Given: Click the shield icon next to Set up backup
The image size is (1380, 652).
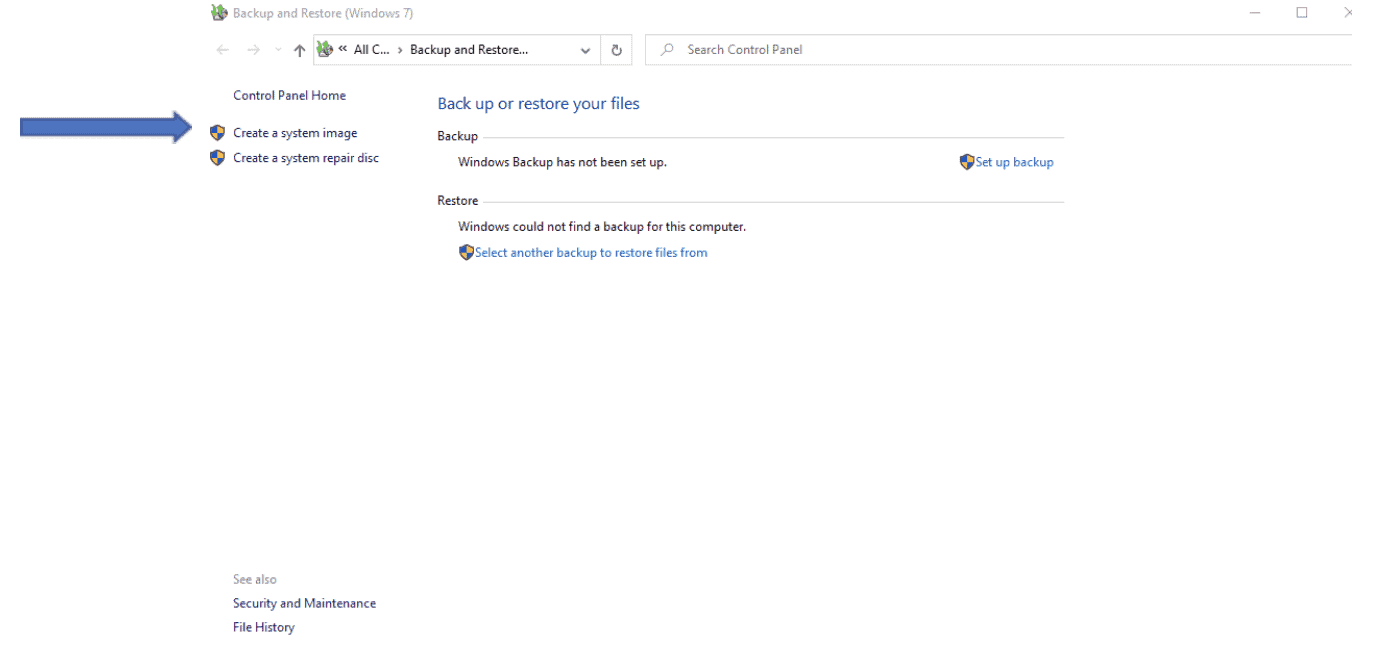Looking at the screenshot, I should (967, 161).
